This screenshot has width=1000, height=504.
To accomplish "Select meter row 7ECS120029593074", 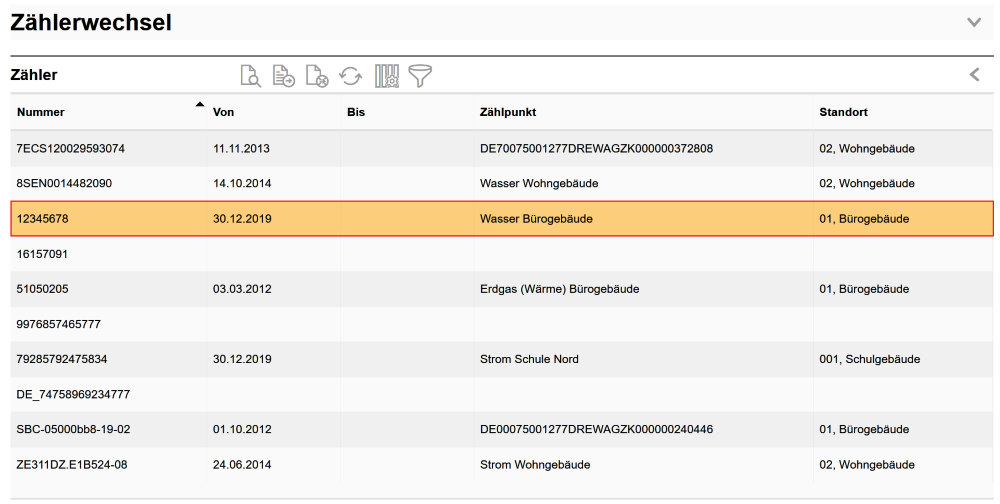I will [x=70, y=149].
